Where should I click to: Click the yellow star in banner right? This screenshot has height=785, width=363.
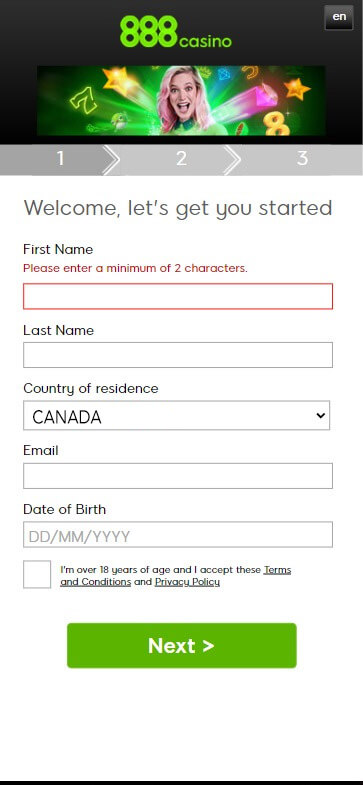tap(297, 89)
